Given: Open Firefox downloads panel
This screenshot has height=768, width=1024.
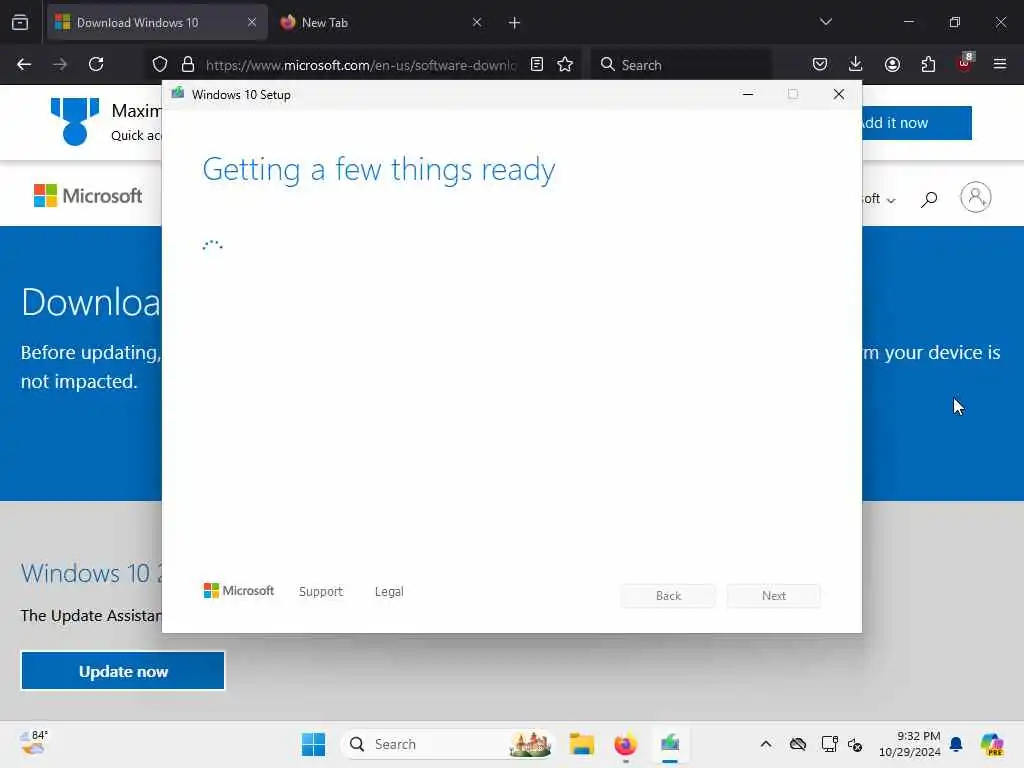Looking at the screenshot, I should (x=856, y=64).
